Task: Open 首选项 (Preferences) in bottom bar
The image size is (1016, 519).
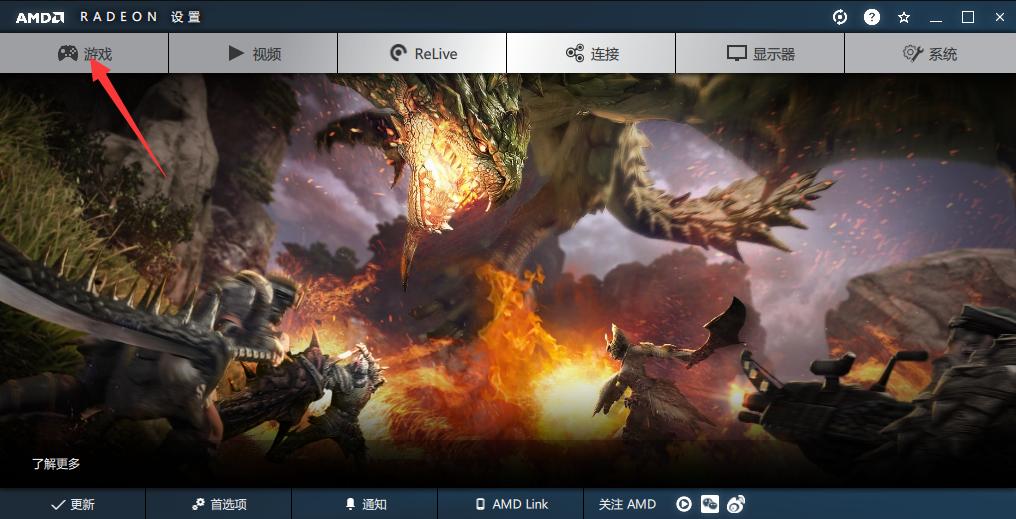Action: pyautogui.click(x=218, y=504)
